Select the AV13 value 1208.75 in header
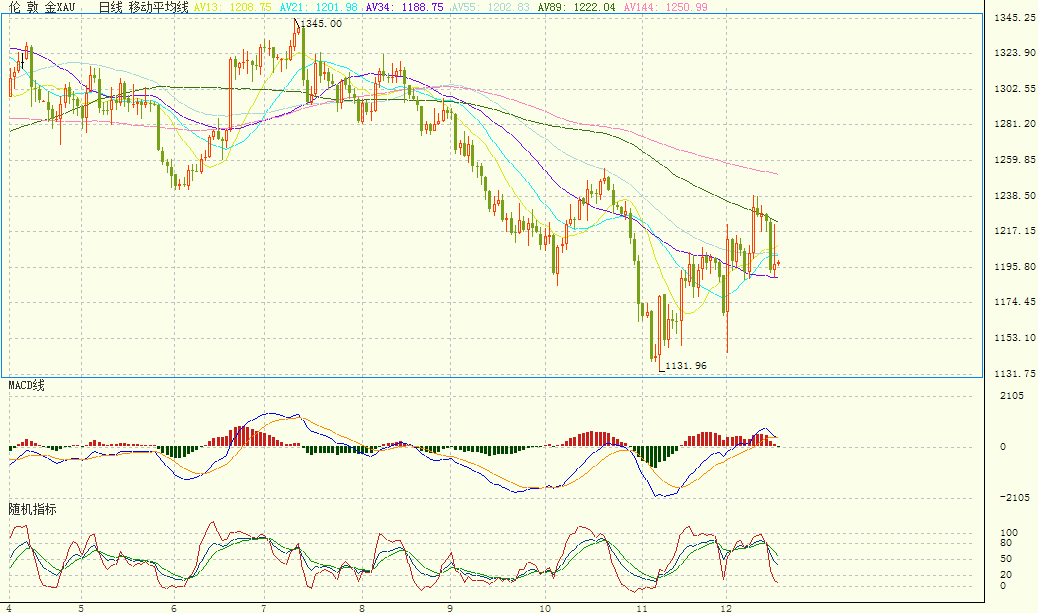This screenshot has width=1038, height=613. [x=250, y=7]
